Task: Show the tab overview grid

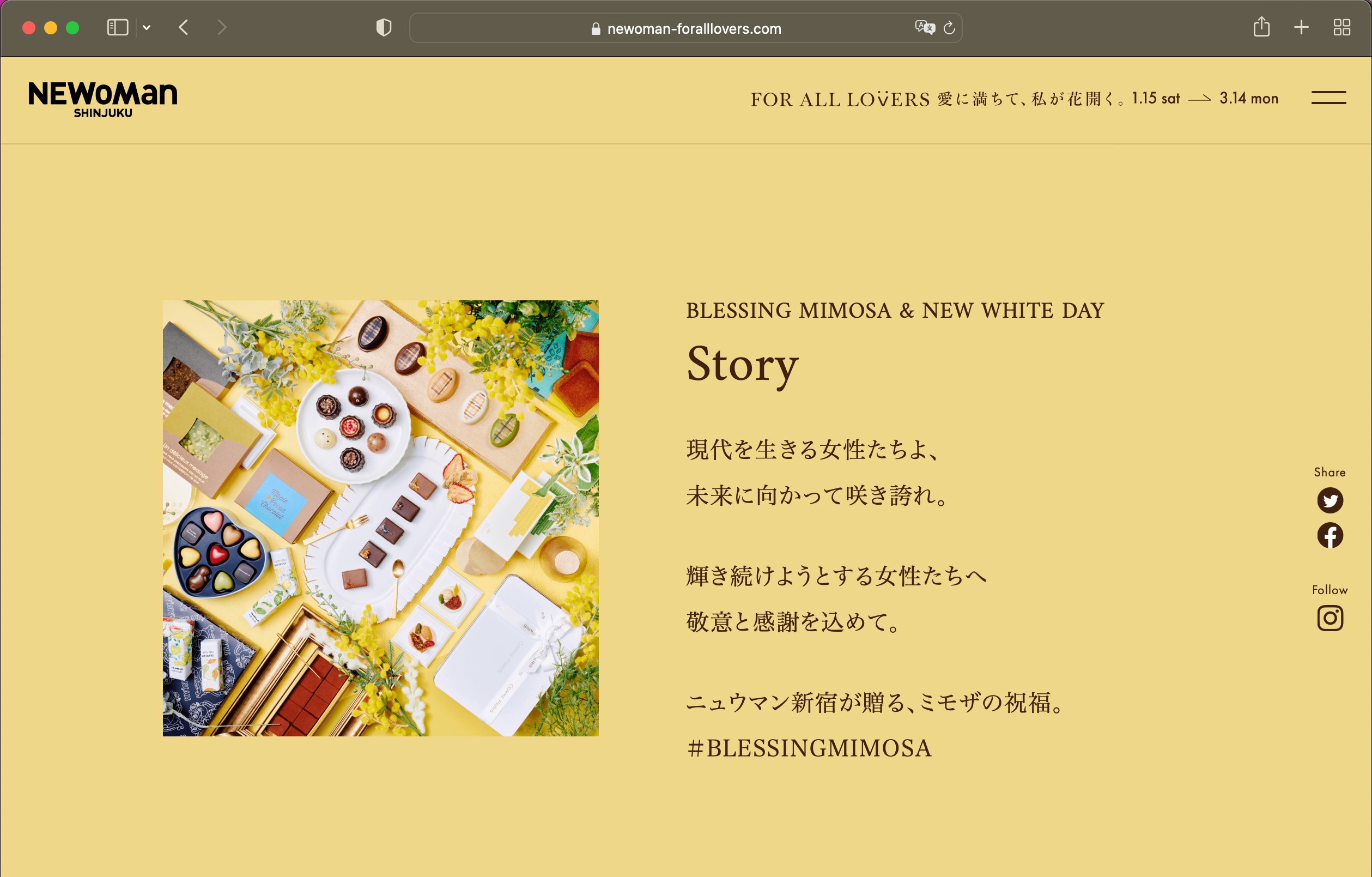Action: click(x=1342, y=27)
